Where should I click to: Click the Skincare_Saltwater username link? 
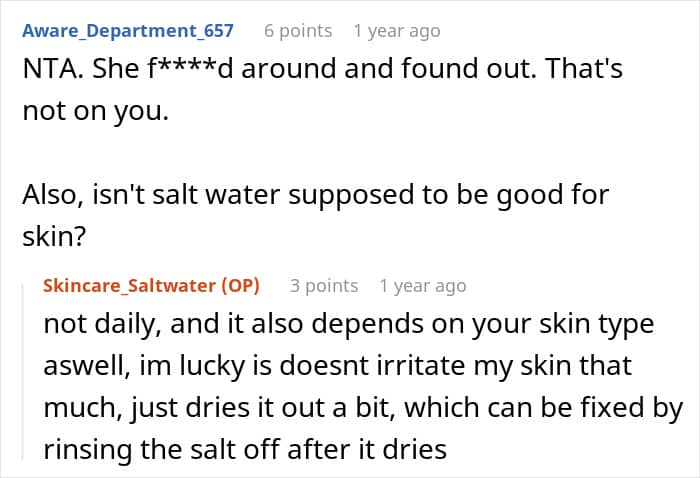132,285
